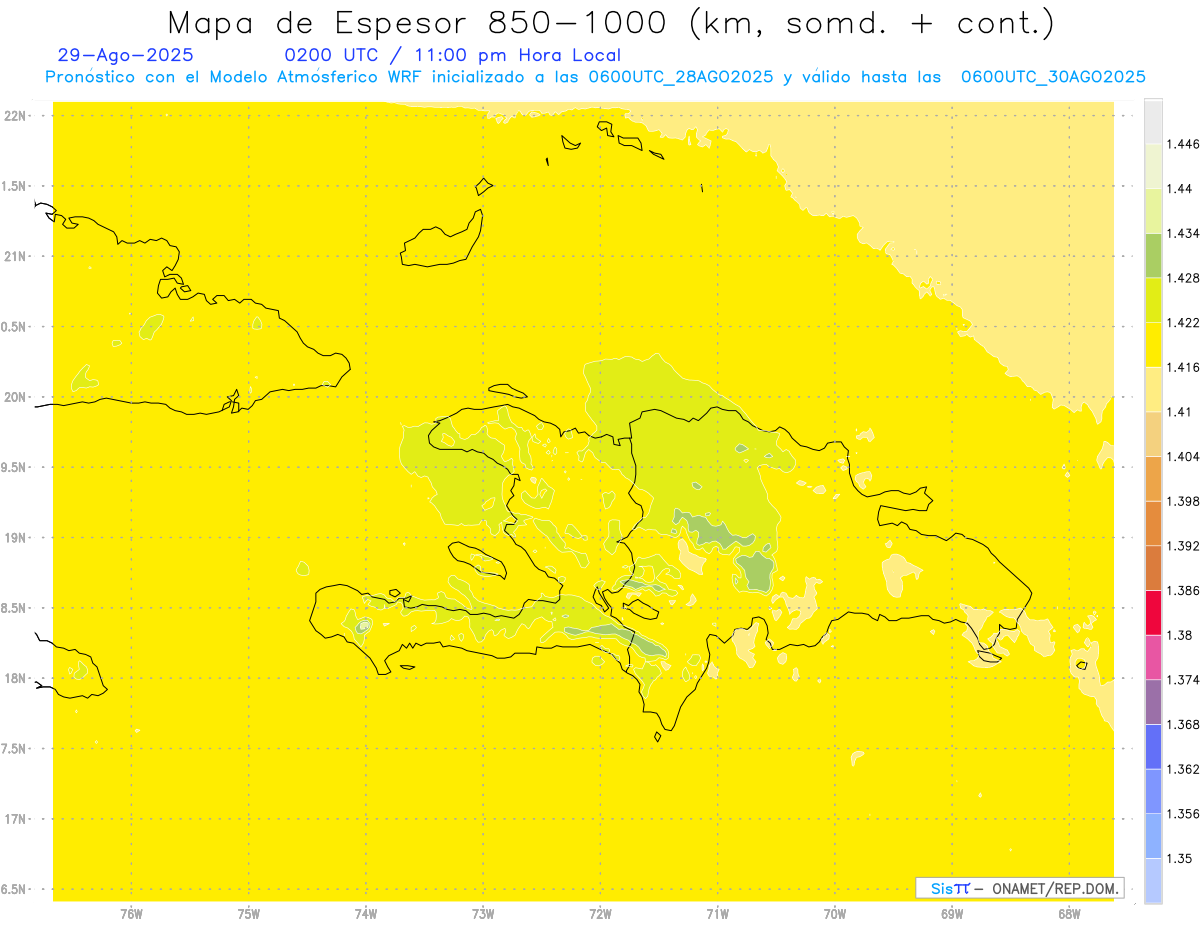Click the colorbar value 1.356
Screen dimensions: 1200x927
[x=1183, y=813]
